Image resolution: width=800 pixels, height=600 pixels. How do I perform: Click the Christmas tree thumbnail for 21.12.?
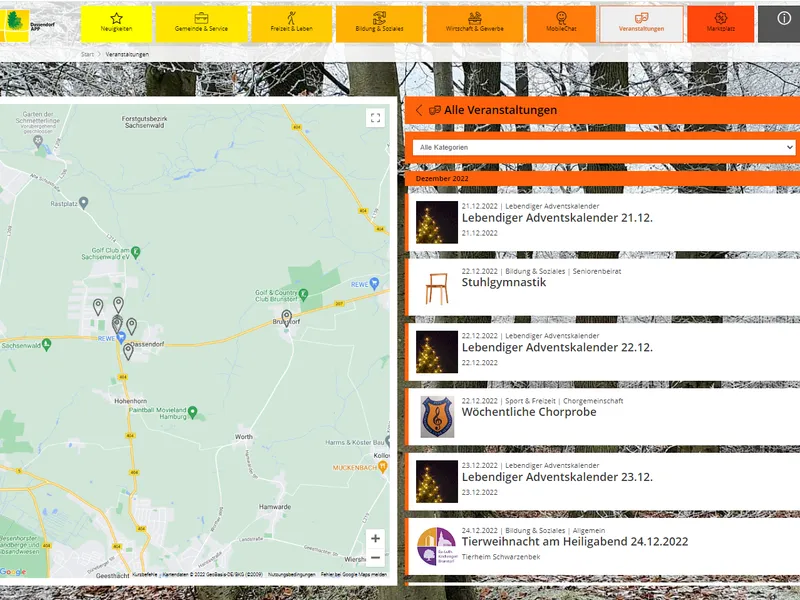point(437,222)
